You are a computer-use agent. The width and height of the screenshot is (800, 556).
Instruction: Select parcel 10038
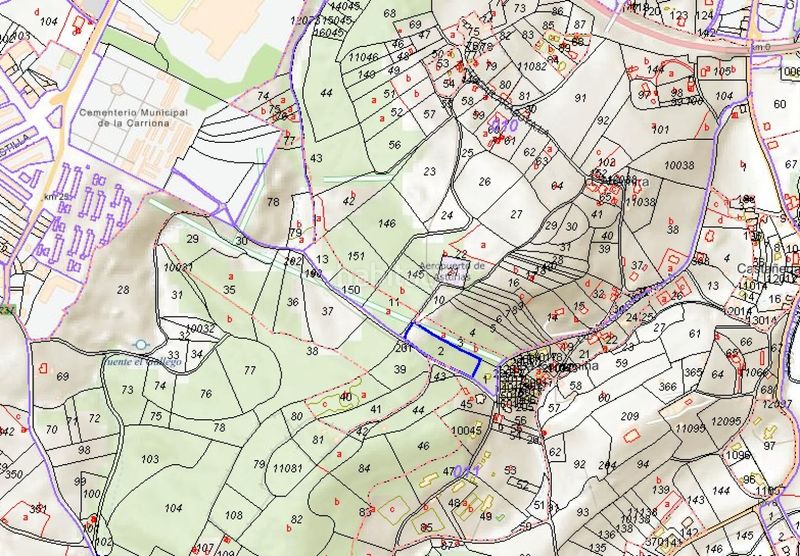click(680, 165)
